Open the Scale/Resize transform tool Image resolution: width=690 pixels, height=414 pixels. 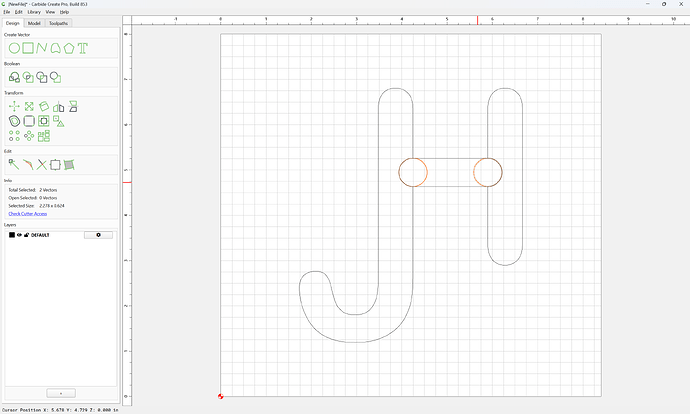point(29,106)
